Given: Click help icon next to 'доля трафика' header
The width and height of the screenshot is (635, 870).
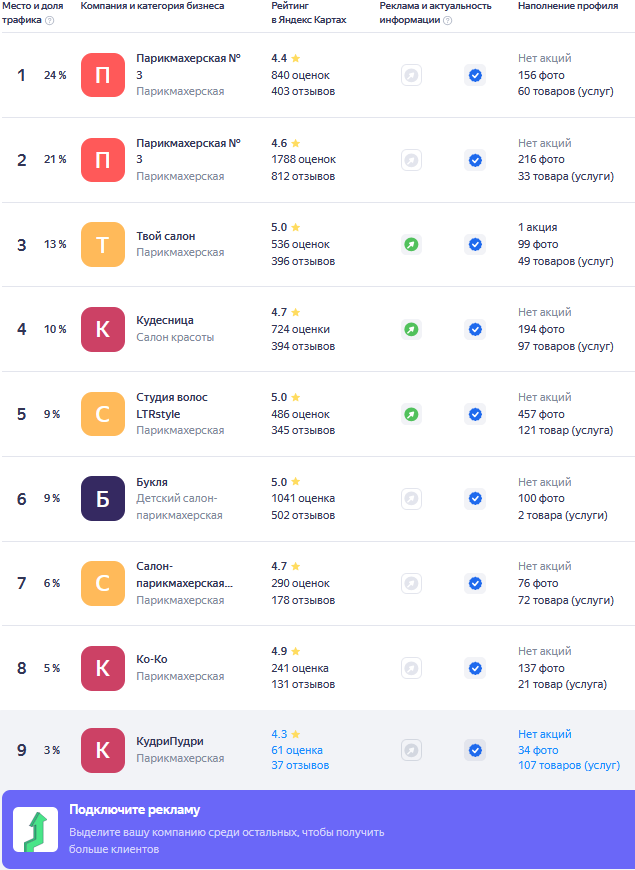Looking at the screenshot, I should tap(50, 20).
